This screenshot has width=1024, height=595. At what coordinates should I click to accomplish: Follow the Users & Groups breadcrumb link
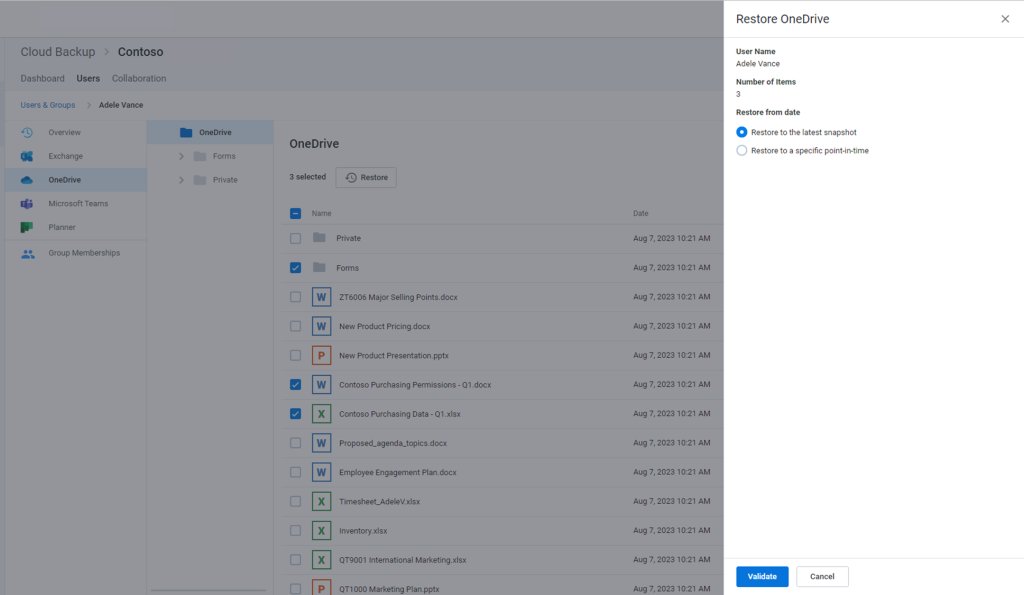[x=48, y=105]
